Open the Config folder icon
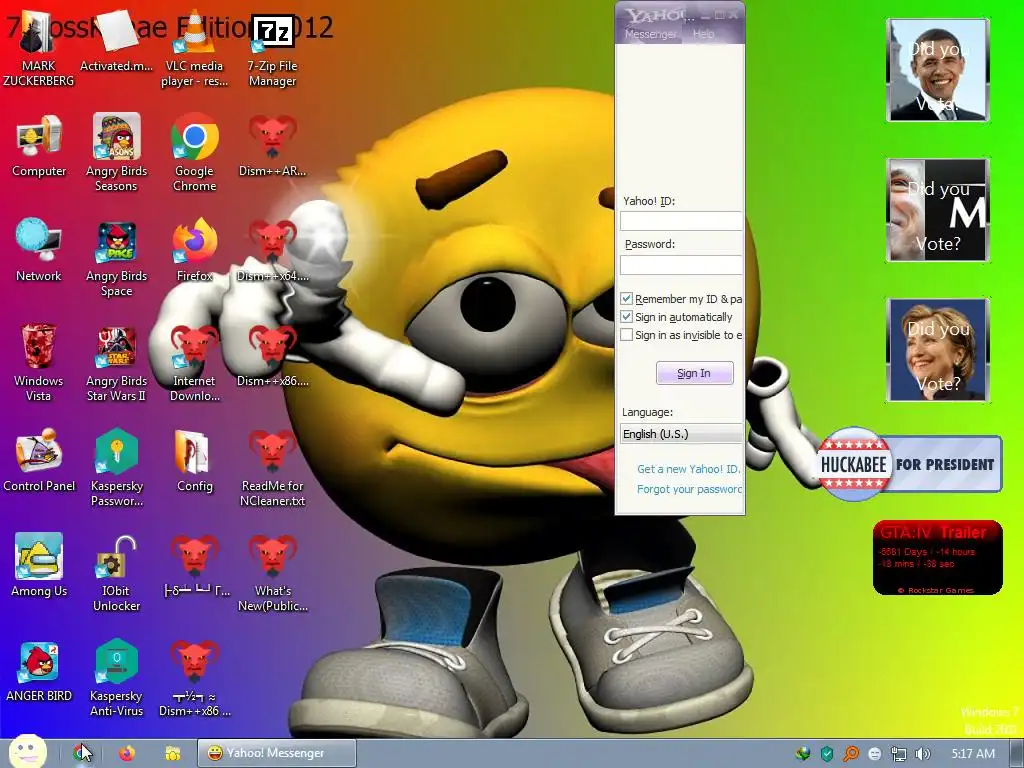1024x768 pixels. pos(195,460)
